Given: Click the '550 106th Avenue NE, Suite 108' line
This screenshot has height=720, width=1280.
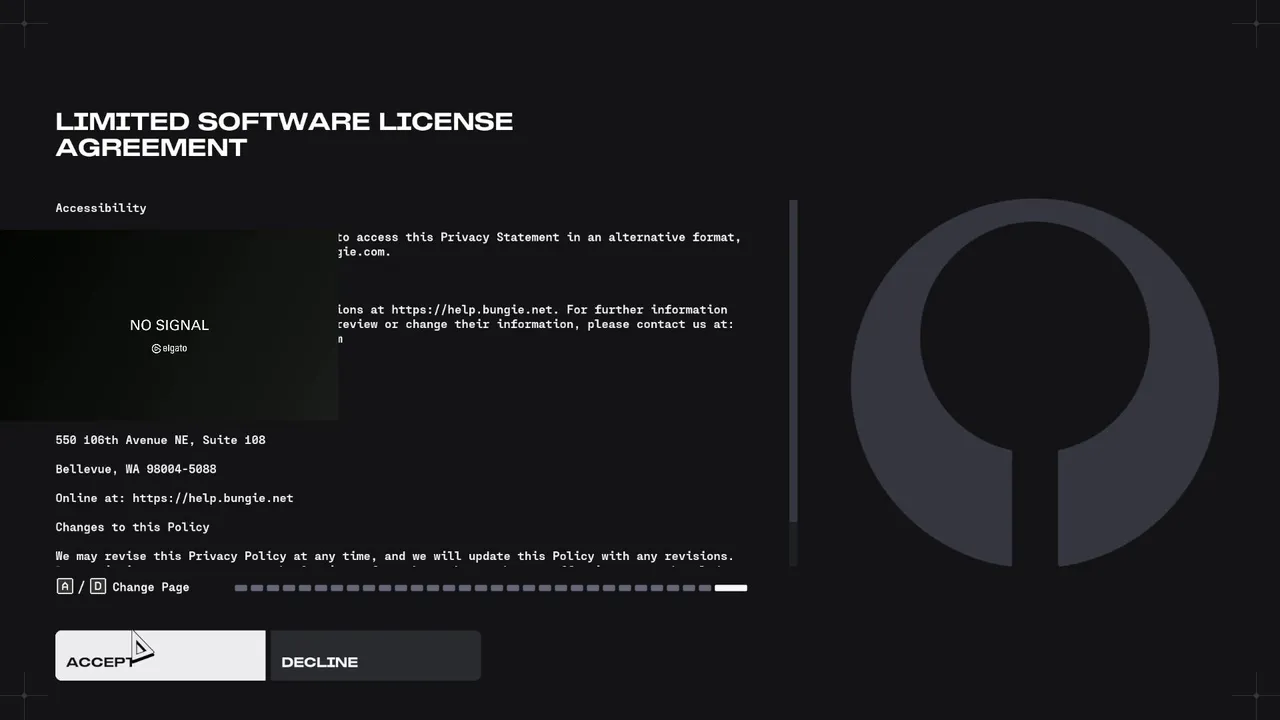Looking at the screenshot, I should click(160, 440).
